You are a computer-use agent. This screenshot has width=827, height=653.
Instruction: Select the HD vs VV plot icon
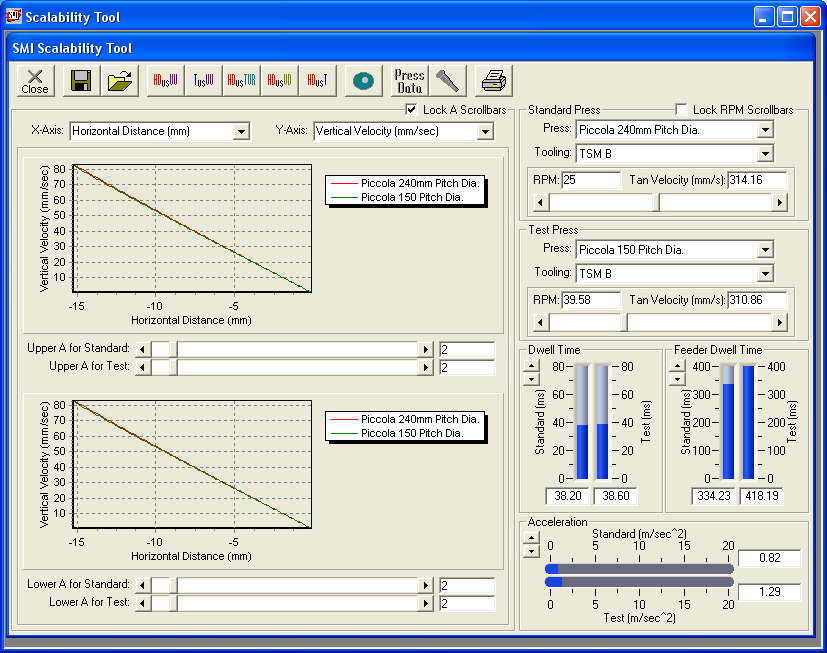tap(166, 81)
